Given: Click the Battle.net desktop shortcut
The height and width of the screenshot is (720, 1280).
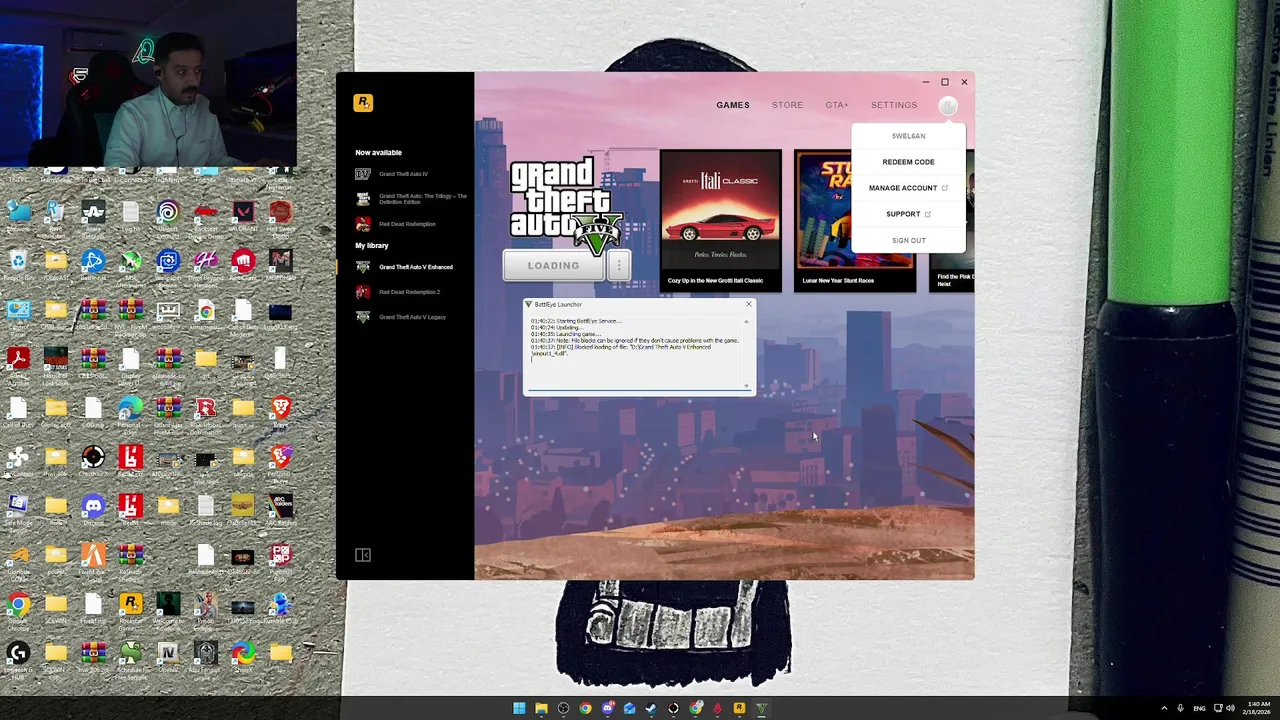Looking at the screenshot, I should [93, 266].
